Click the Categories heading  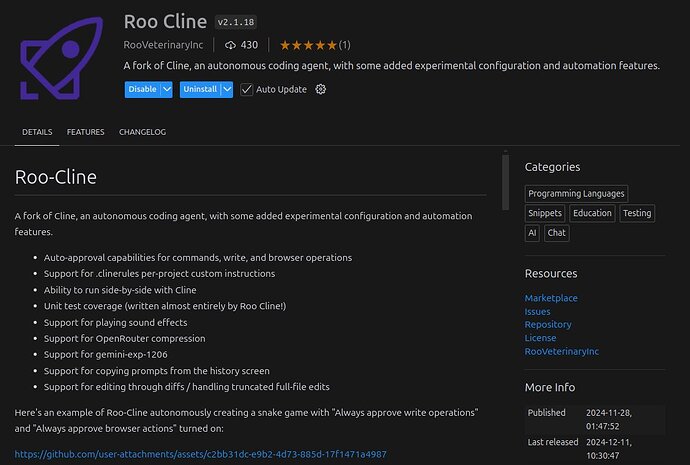[x=552, y=167]
